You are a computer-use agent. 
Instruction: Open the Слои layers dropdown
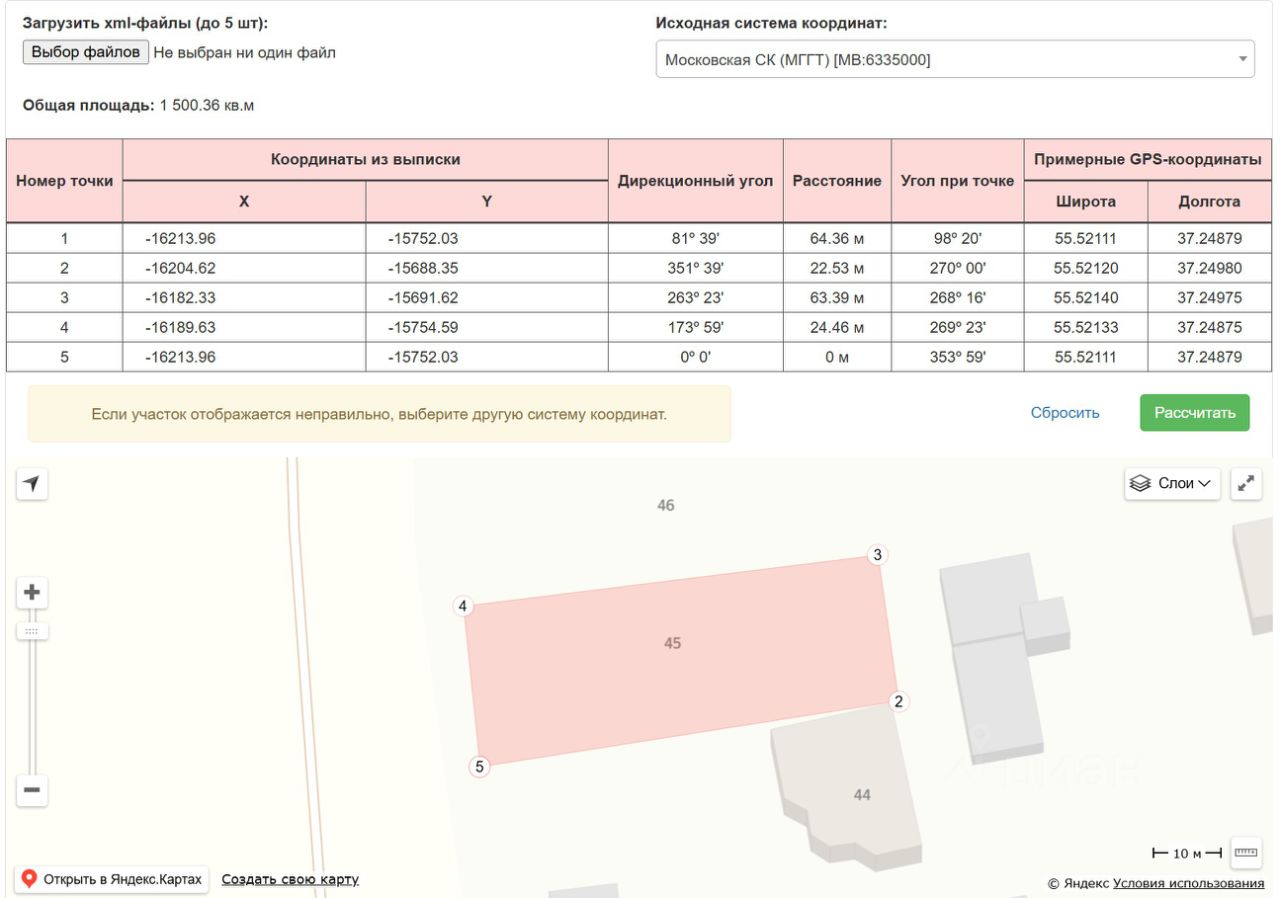pos(1172,483)
